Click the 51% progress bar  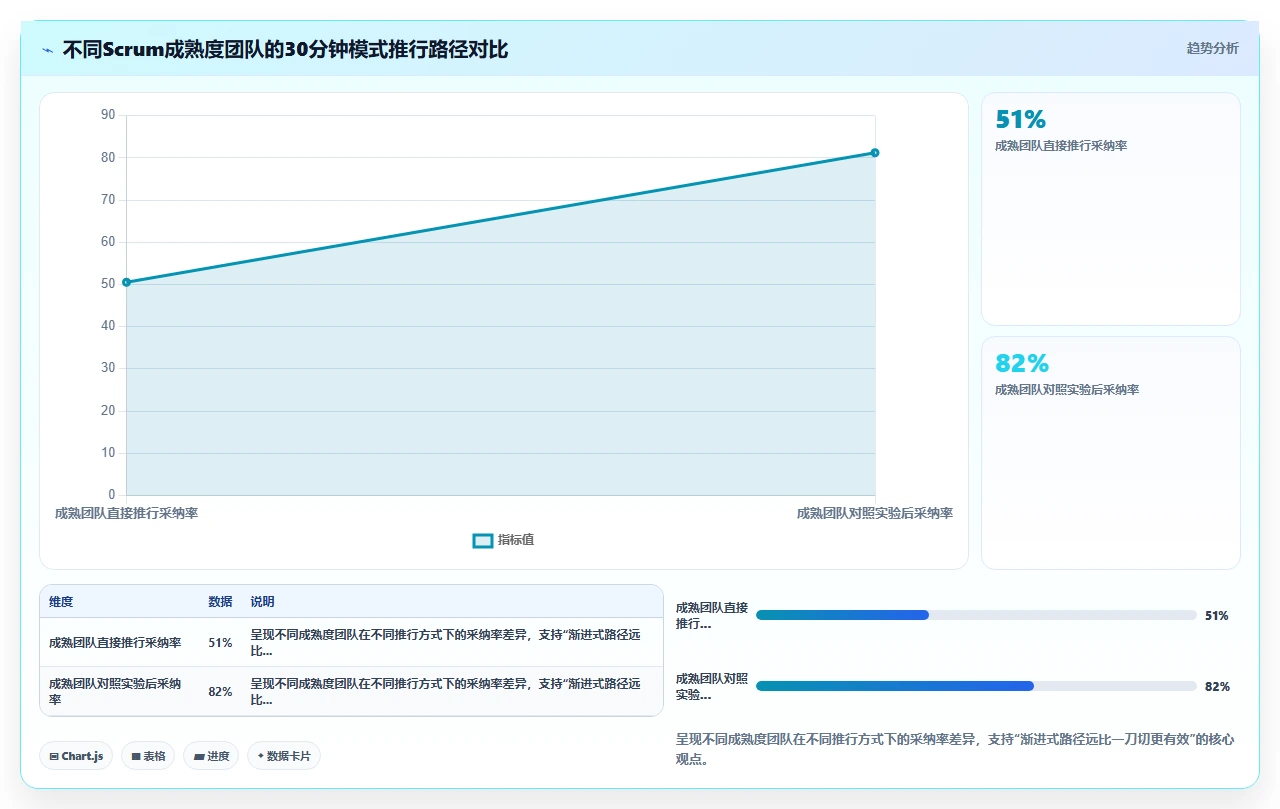(x=976, y=615)
